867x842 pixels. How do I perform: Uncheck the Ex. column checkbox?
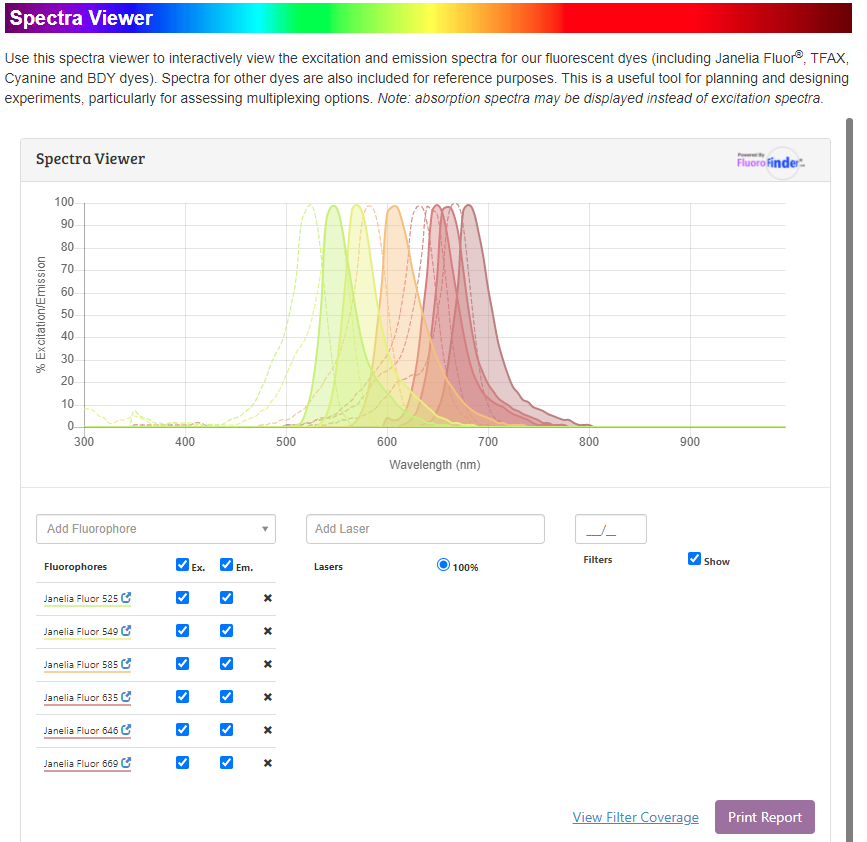pos(182,564)
